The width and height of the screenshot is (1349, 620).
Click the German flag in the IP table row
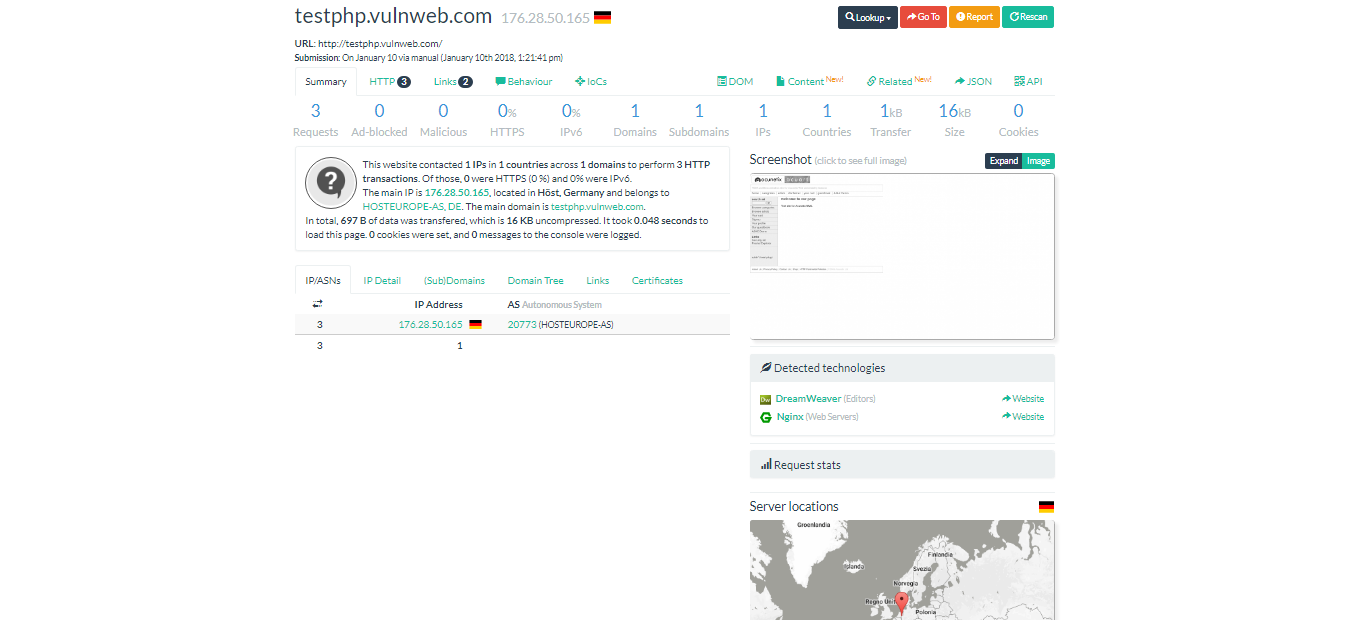point(475,325)
